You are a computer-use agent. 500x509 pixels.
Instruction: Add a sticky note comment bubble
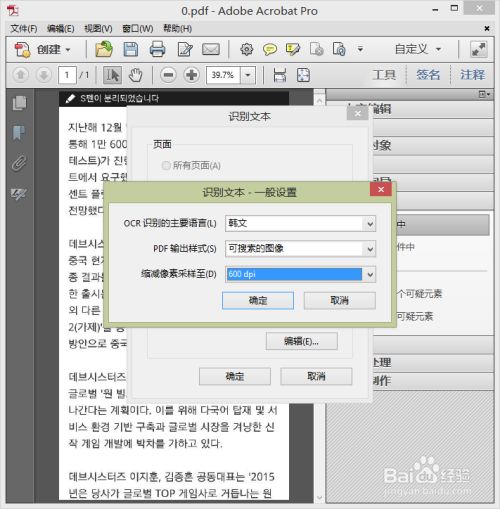[x=270, y=49]
